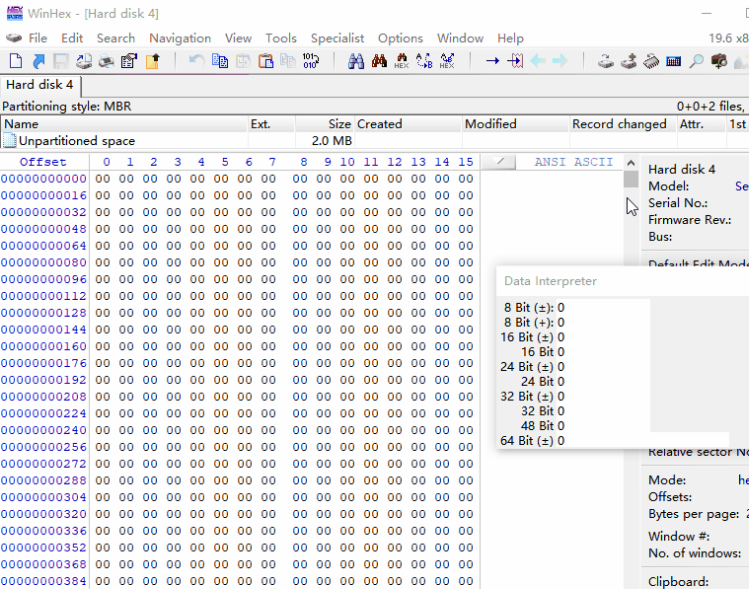Click offset 0000000384 in offset column
The width and height of the screenshot is (749, 589).
(x=44, y=581)
